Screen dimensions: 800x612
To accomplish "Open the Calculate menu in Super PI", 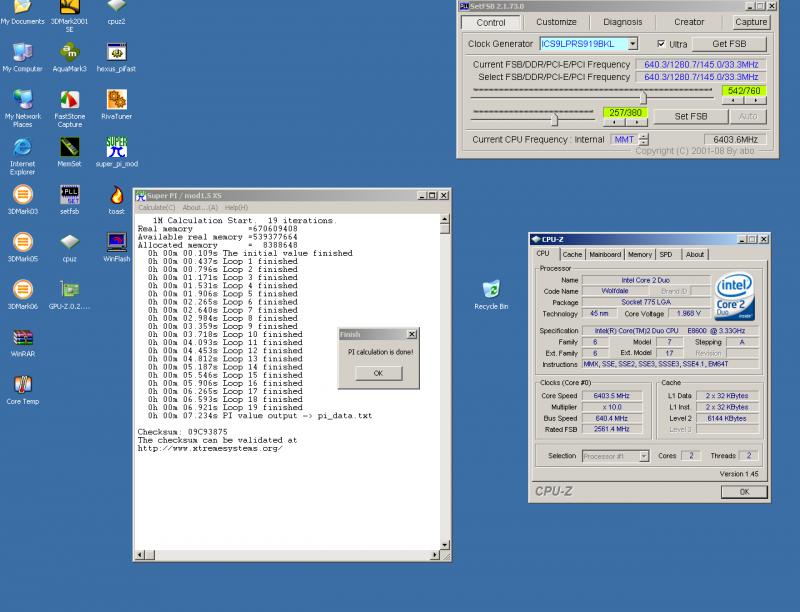I will click(x=157, y=208).
